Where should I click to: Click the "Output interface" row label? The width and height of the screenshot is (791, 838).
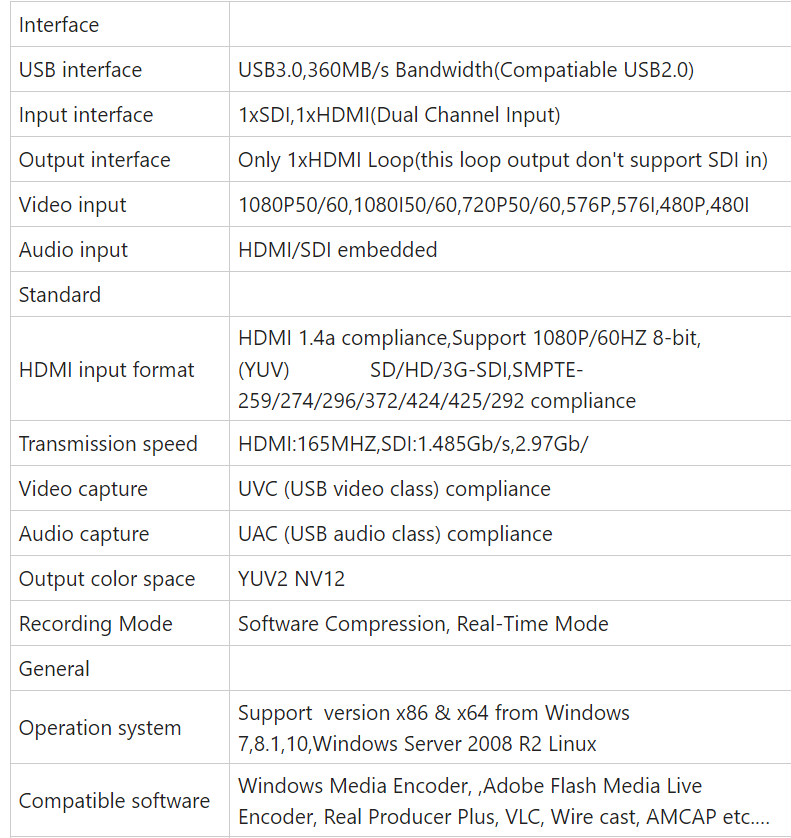pos(94,160)
